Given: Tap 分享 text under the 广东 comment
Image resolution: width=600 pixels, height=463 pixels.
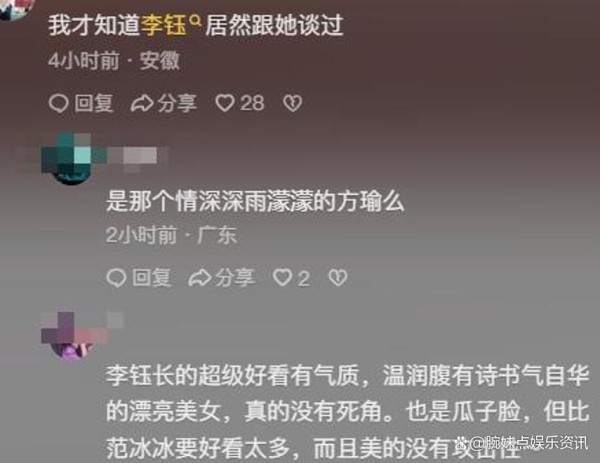Looking at the screenshot, I should coord(235,277).
